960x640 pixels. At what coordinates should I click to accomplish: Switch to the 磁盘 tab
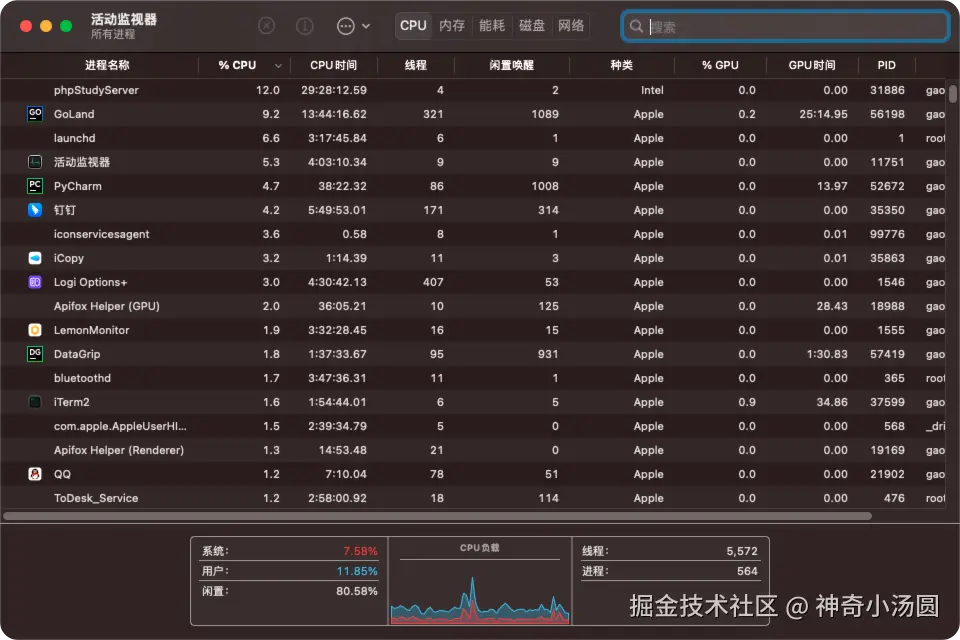531,26
